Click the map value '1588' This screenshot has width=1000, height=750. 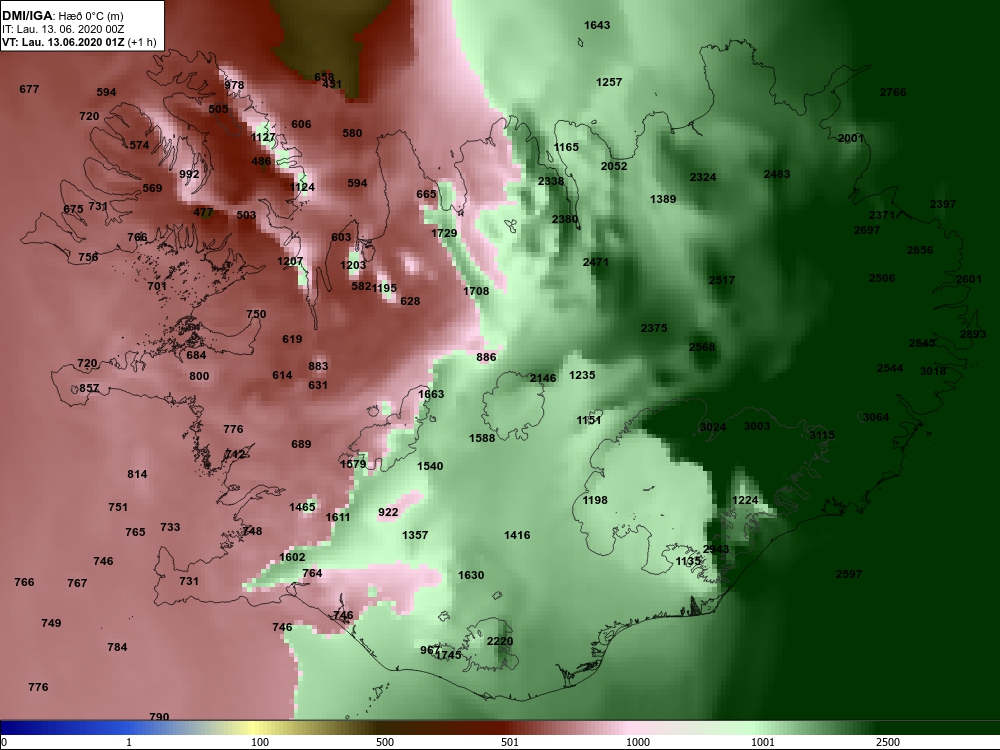[482, 438]
